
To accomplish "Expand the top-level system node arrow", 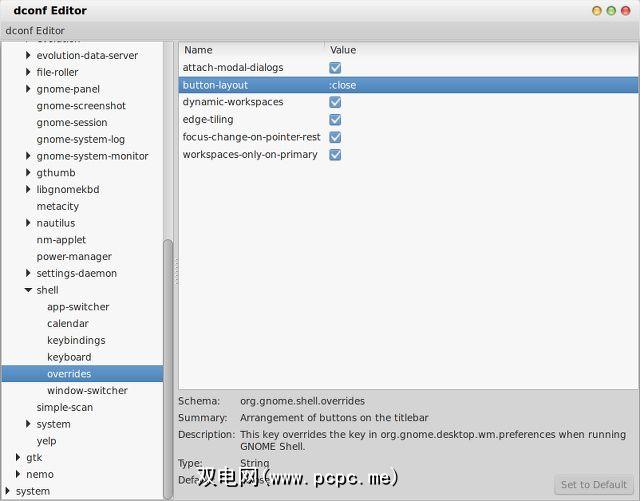I will tap(7, 491).
